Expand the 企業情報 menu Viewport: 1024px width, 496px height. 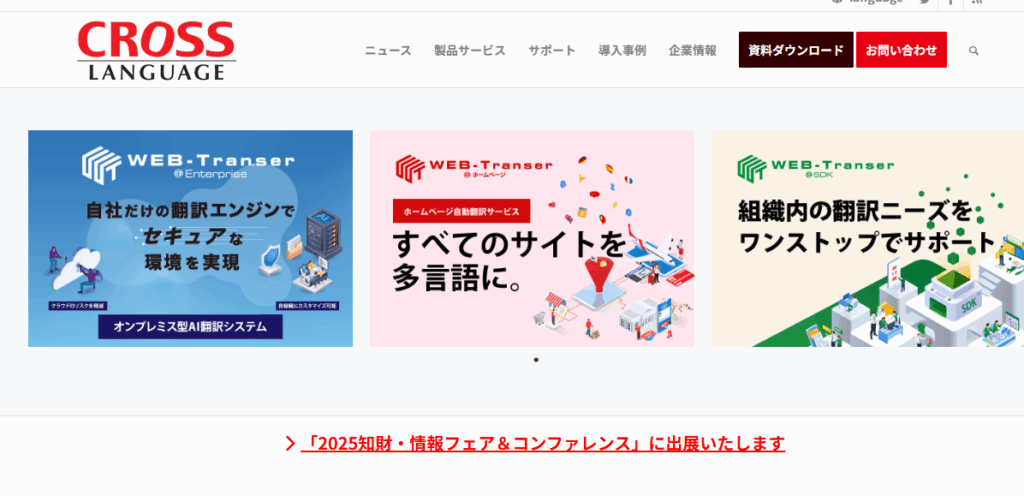692,50
